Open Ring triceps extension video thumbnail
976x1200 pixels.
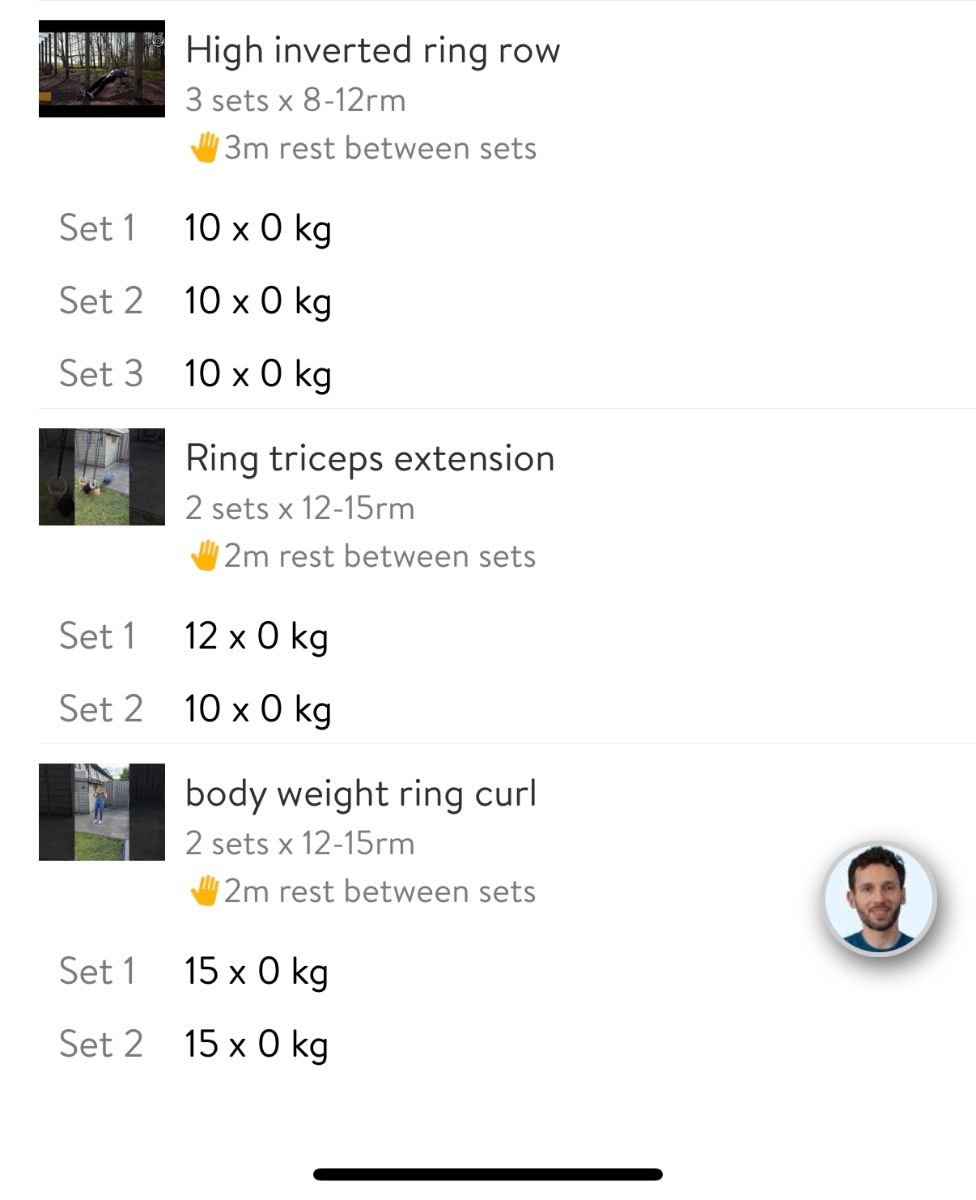(101, 477)
